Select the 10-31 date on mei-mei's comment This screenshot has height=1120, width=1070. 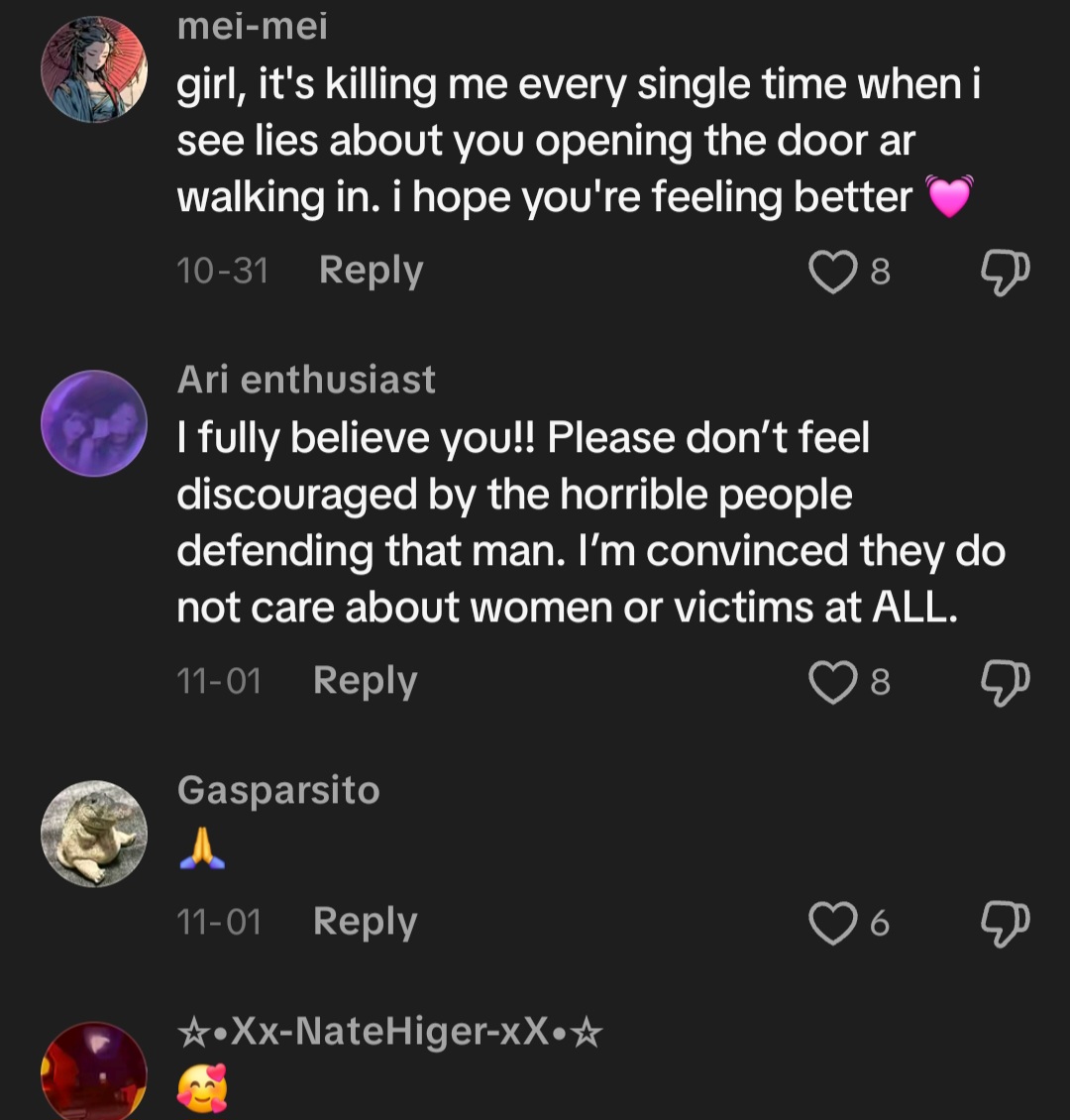(x=223, y=272)
